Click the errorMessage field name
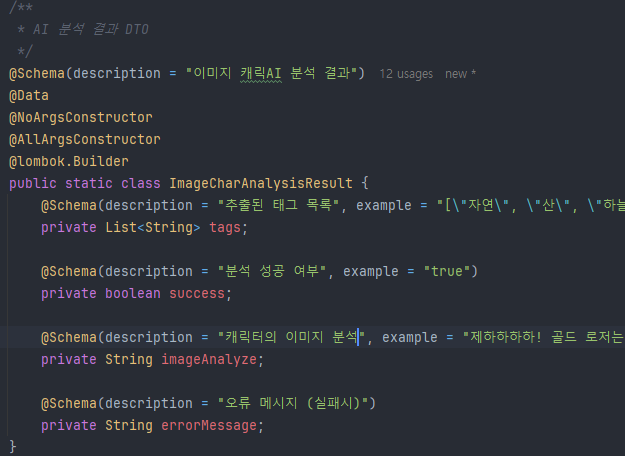The width and height of the screenshot is (625, 456). 210,426
